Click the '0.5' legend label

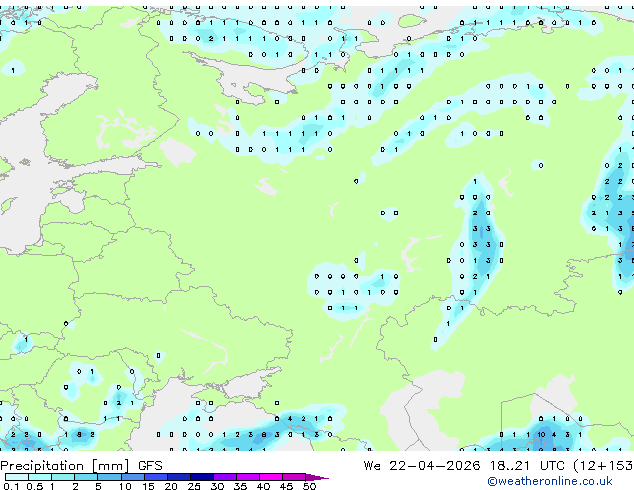pos(35,486)
